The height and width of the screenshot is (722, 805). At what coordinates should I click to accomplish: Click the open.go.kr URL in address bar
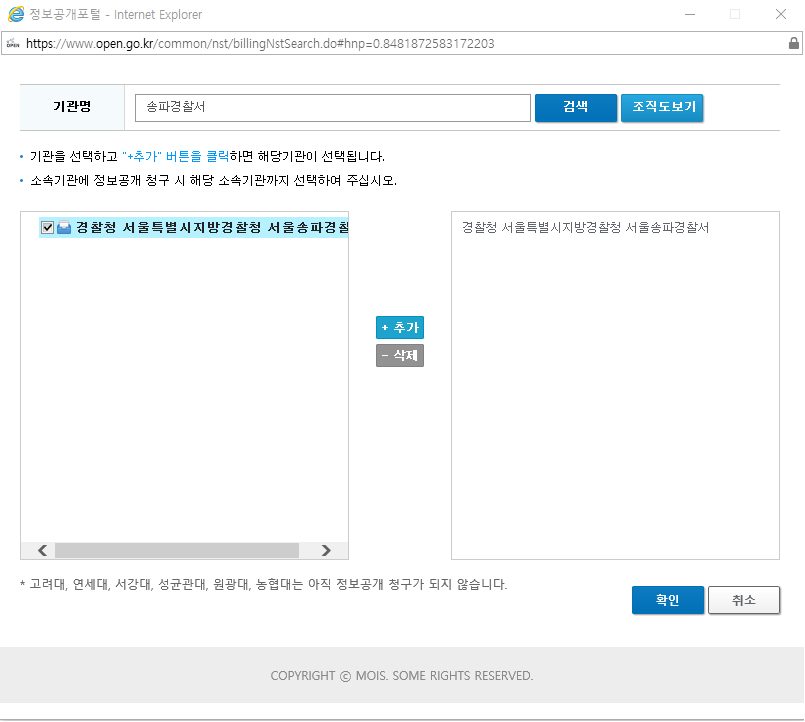[260, 44]
